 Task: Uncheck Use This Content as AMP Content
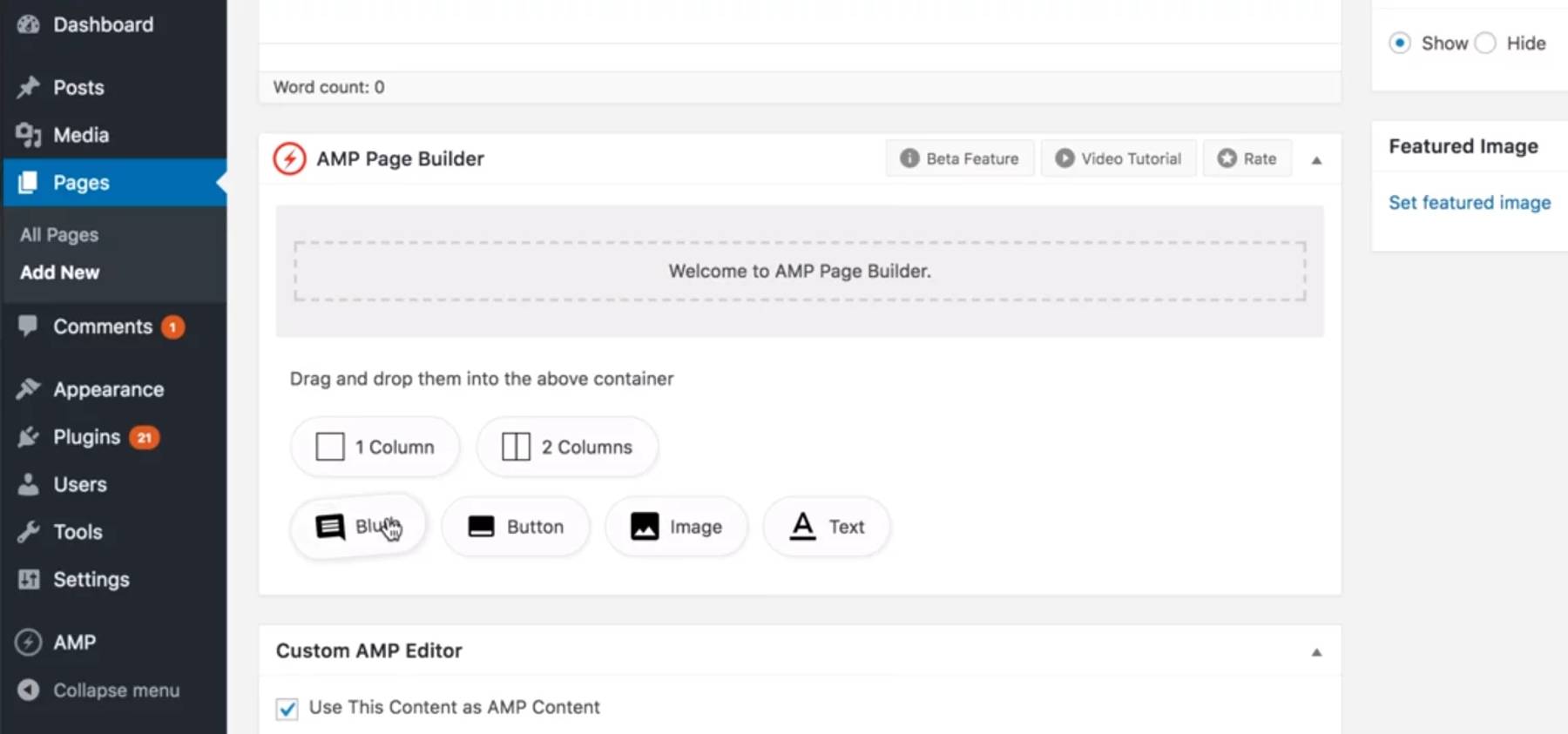pyautogui.click(x=287, y=708)
